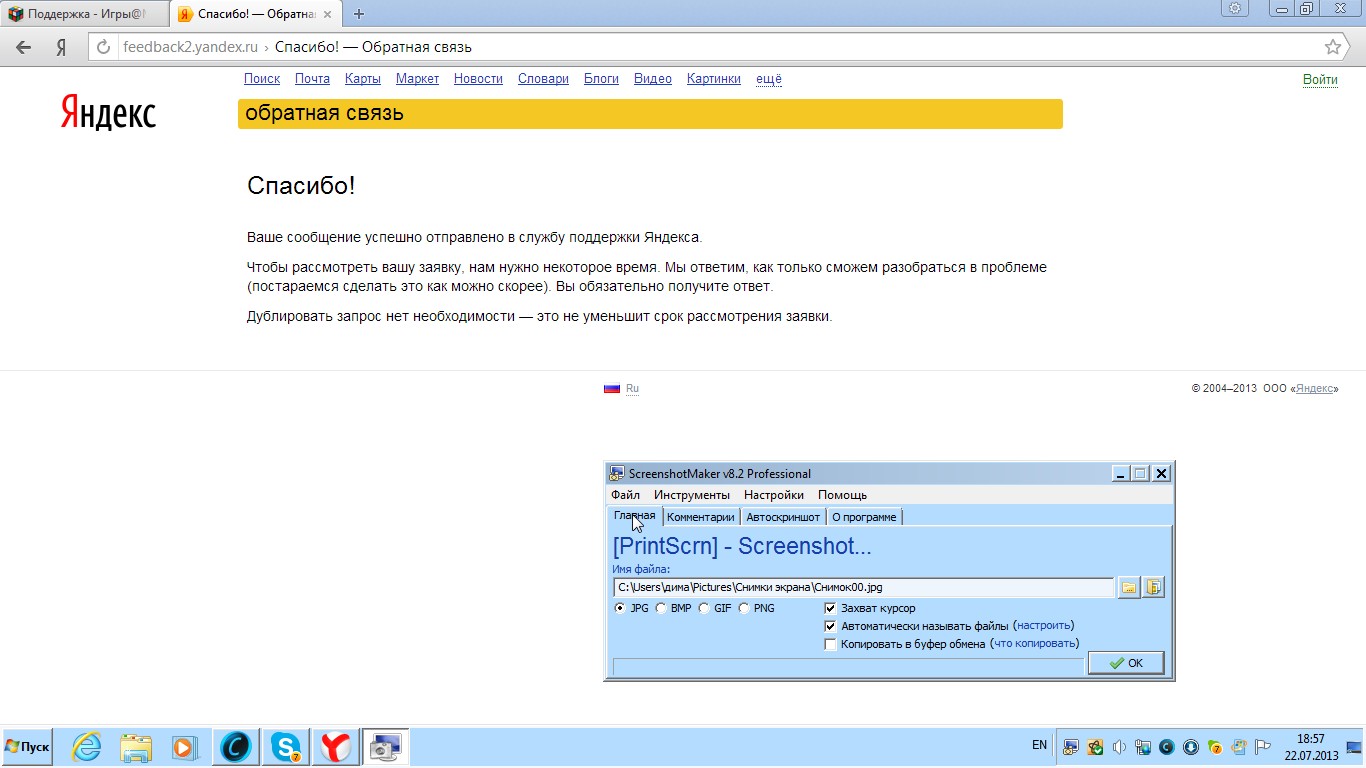Click the OK button in ScreenshotMaker
Screen dimensions: 1366x768
pos(1126,663)
